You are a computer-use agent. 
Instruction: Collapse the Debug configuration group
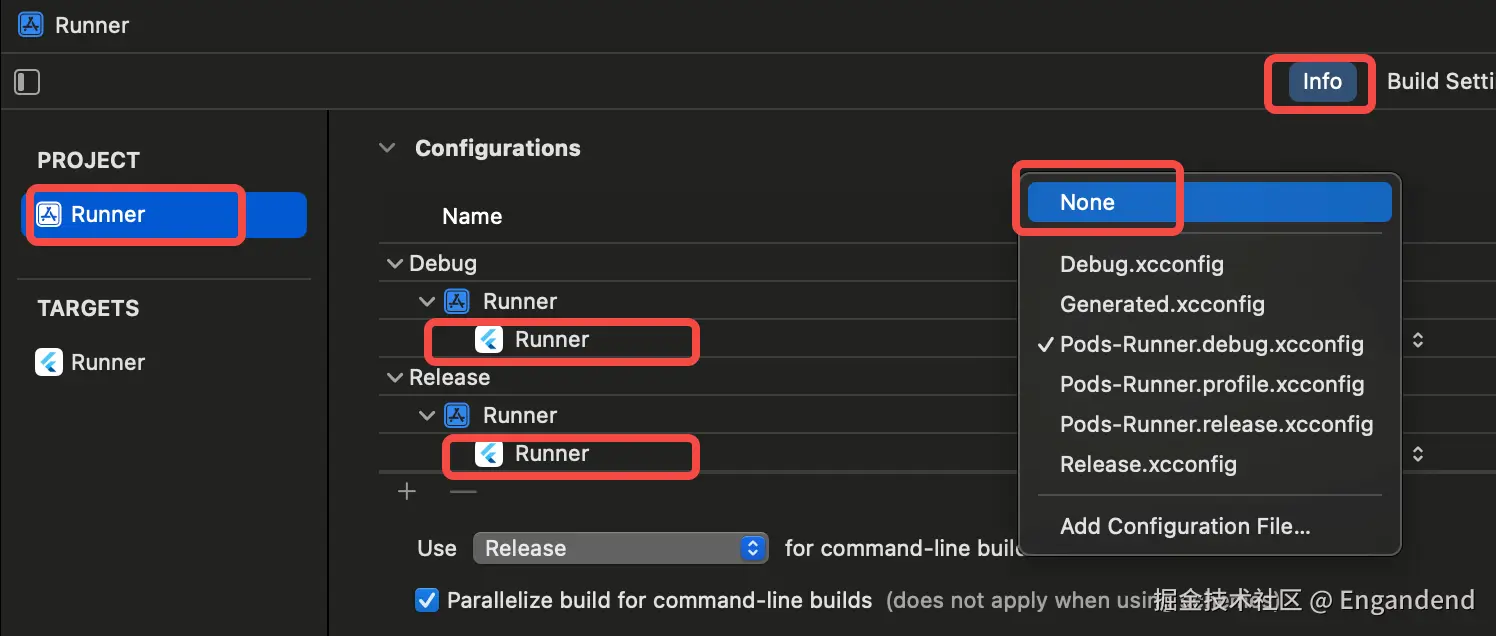tap(396, 264)
